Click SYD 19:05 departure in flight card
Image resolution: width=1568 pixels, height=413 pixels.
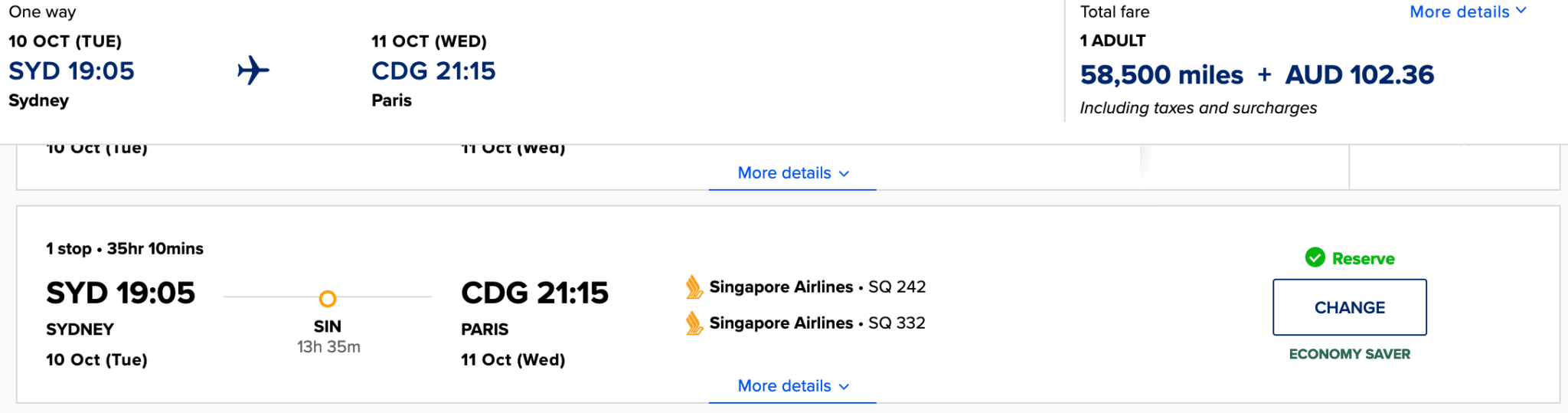120,293
